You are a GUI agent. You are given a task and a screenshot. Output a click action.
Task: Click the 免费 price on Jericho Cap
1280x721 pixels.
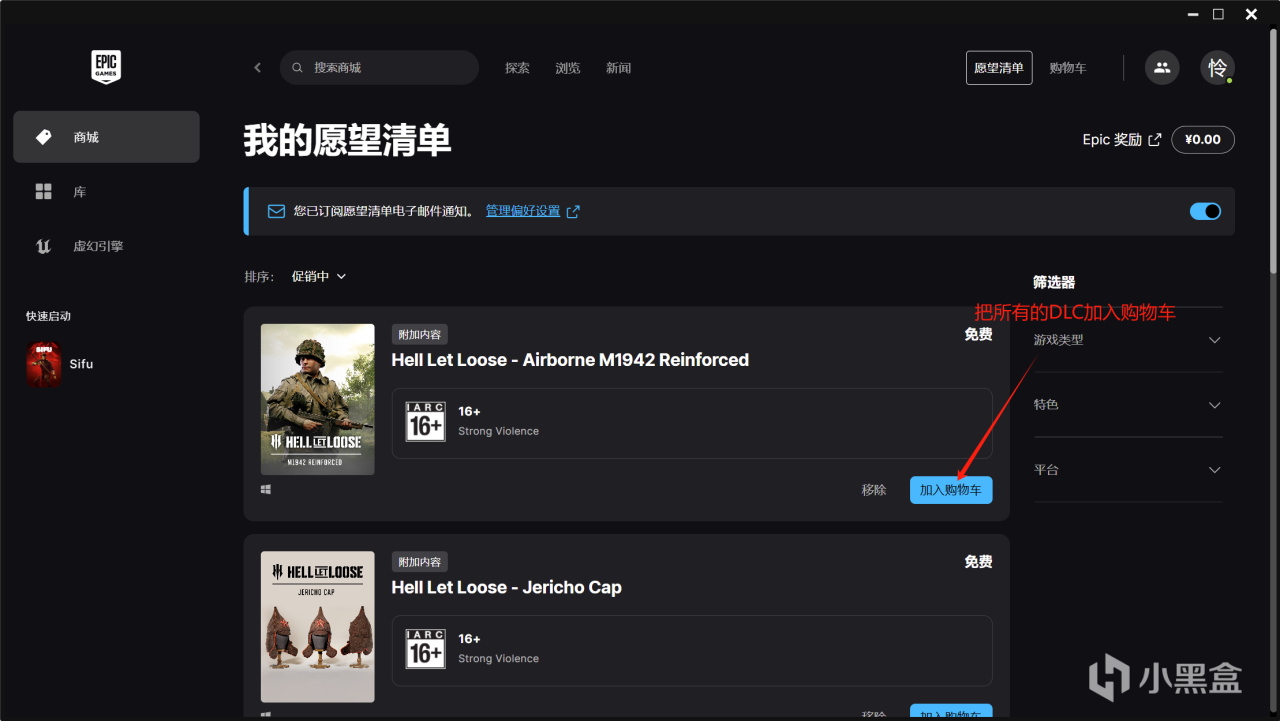978,563
